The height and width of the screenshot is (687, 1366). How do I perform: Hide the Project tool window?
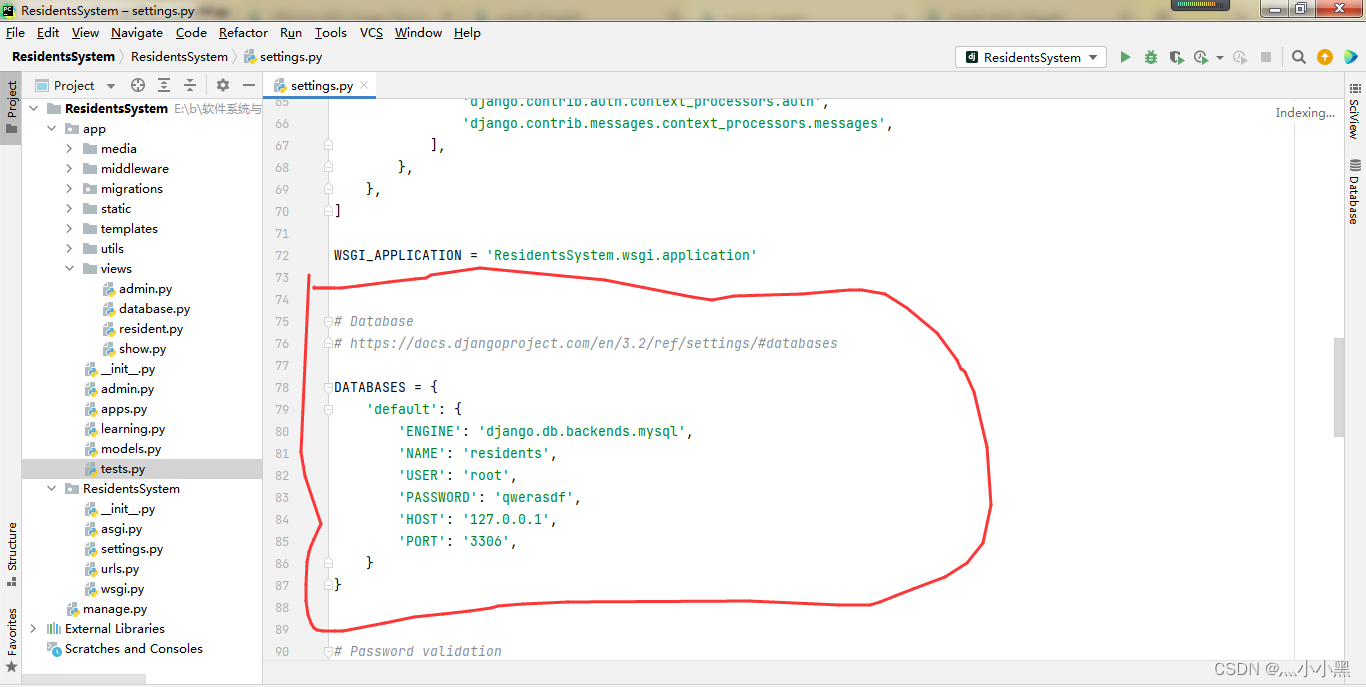249,85
